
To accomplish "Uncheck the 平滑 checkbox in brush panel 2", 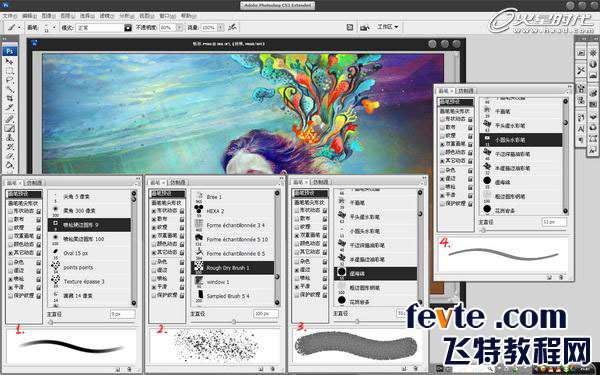I will pyautogui.click(x=153, y=287).
